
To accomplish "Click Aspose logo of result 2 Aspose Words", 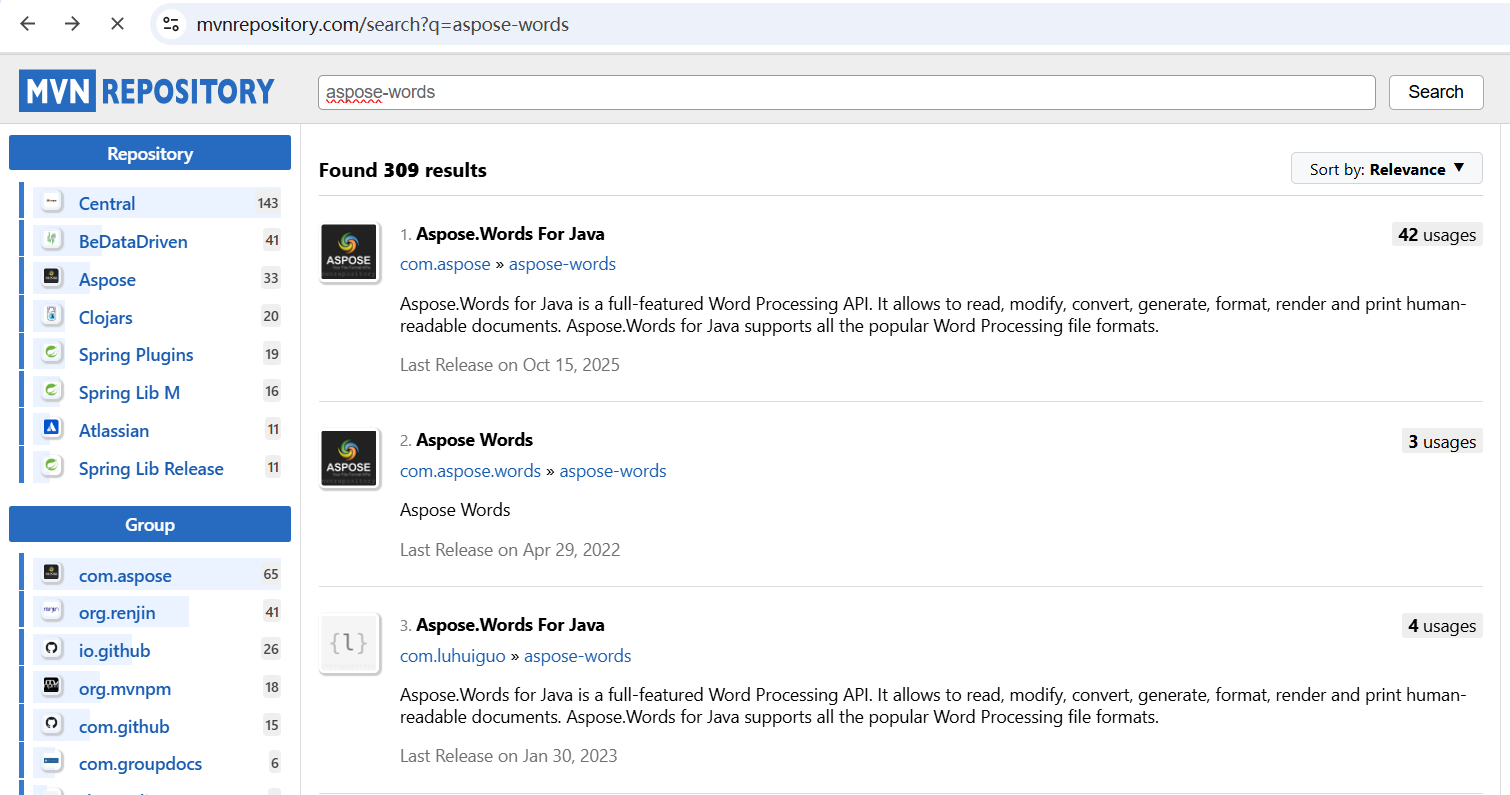I will [x=349, y=458].
